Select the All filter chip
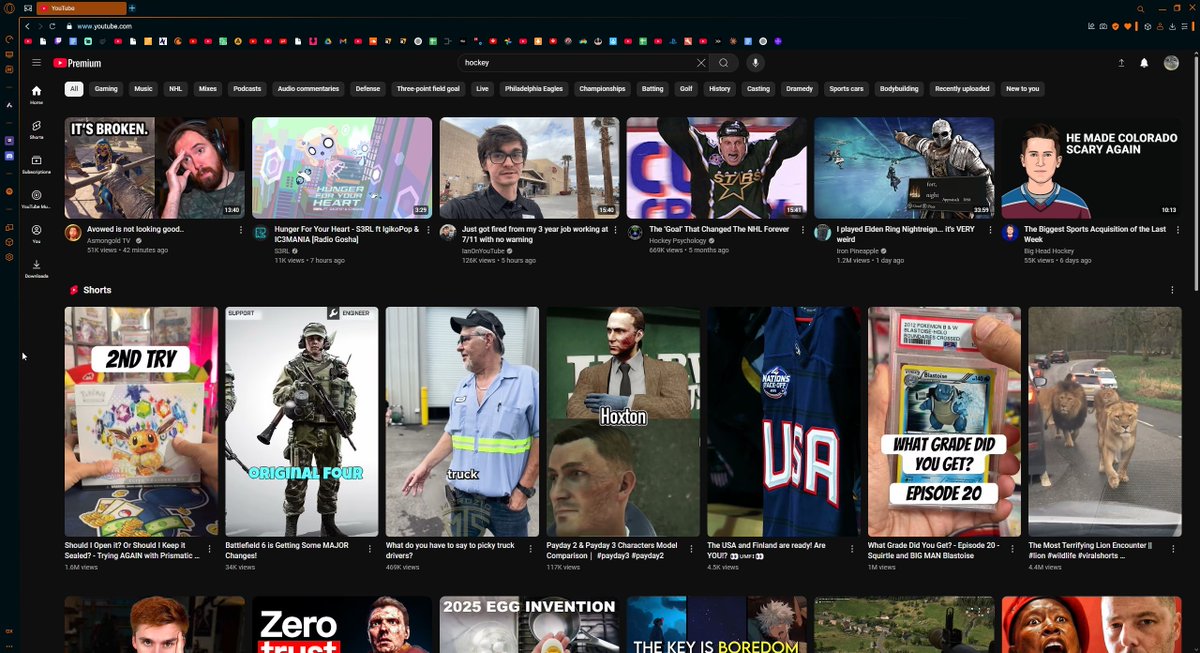Viewport: 1200px width, 653px height. tap(74, 88)
